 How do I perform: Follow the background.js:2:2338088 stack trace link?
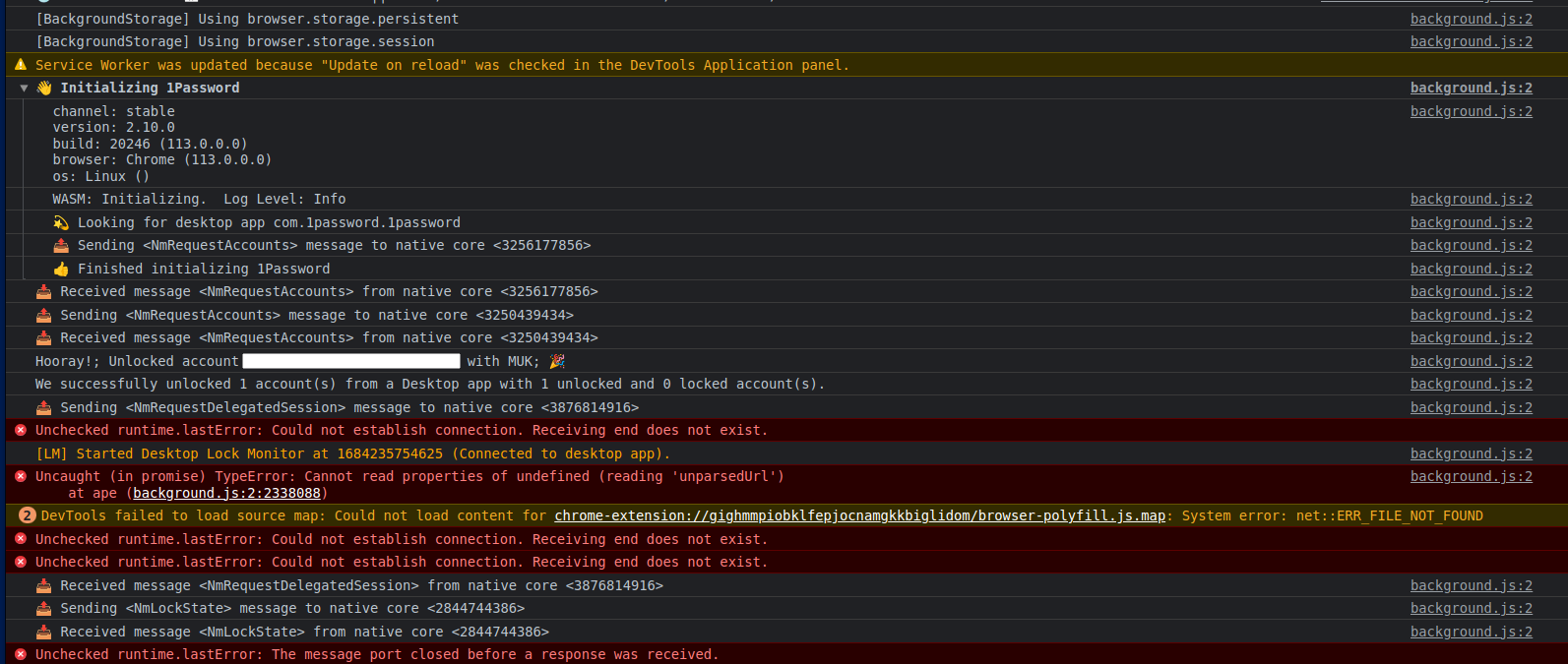pyautogui.click(x=226, y=493)
